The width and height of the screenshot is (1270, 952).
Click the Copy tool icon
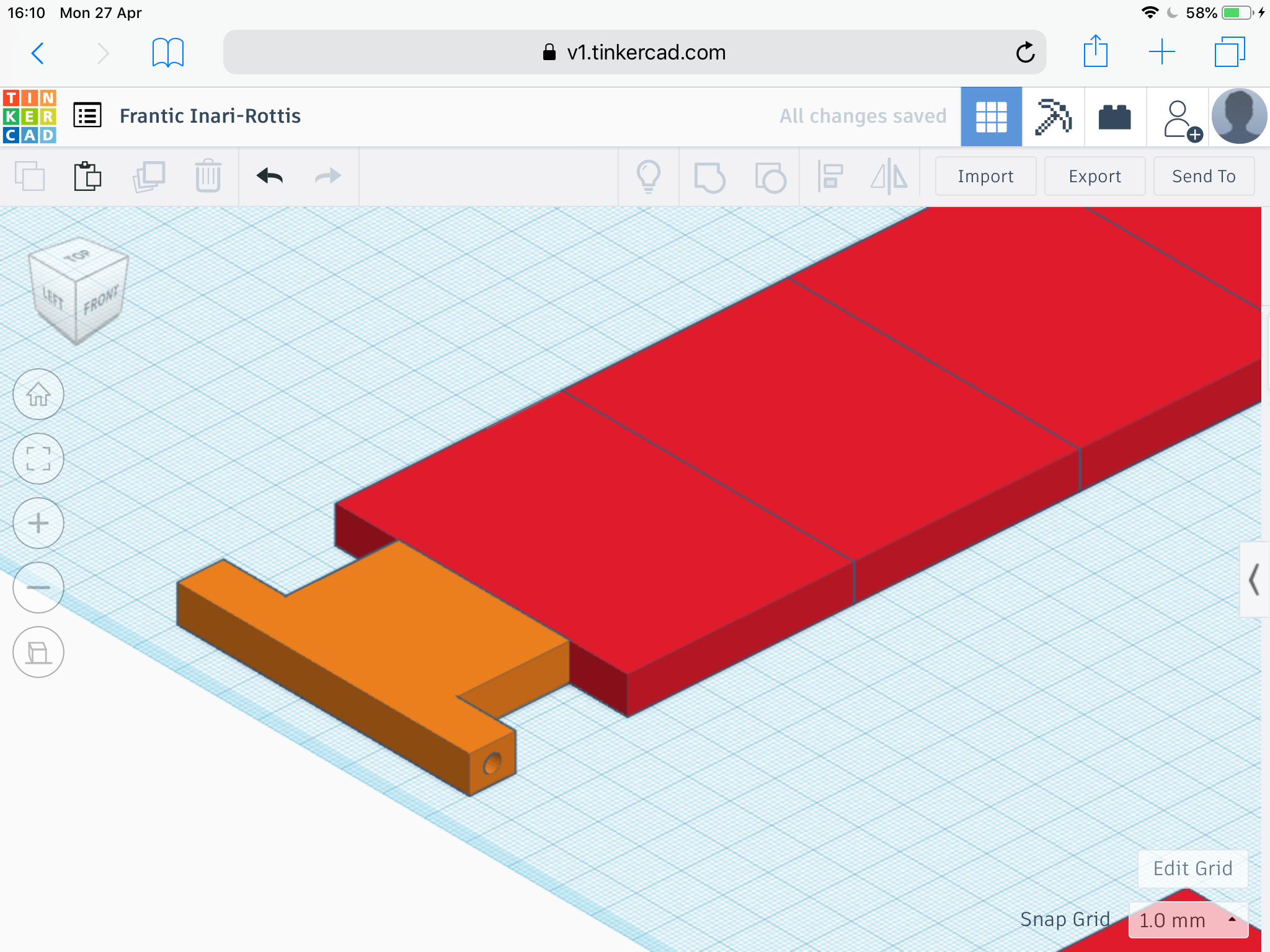[x=30, y=176]
